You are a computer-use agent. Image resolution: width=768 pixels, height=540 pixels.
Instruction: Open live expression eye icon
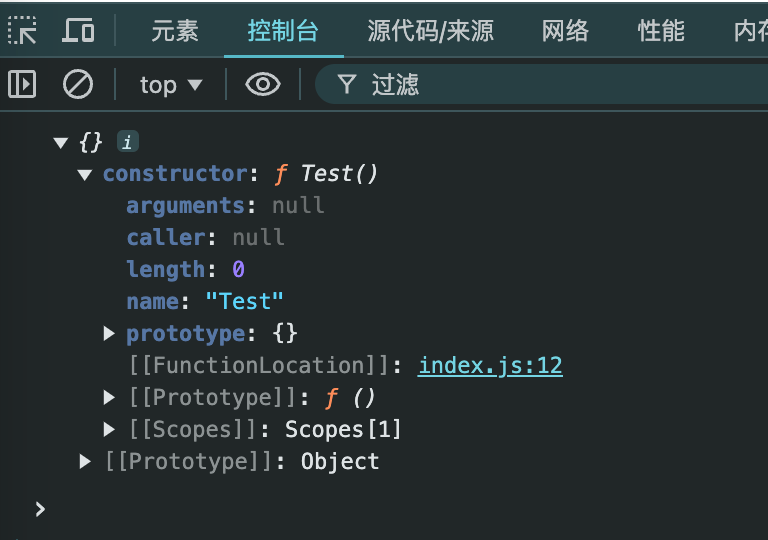[x=263, y=85]
